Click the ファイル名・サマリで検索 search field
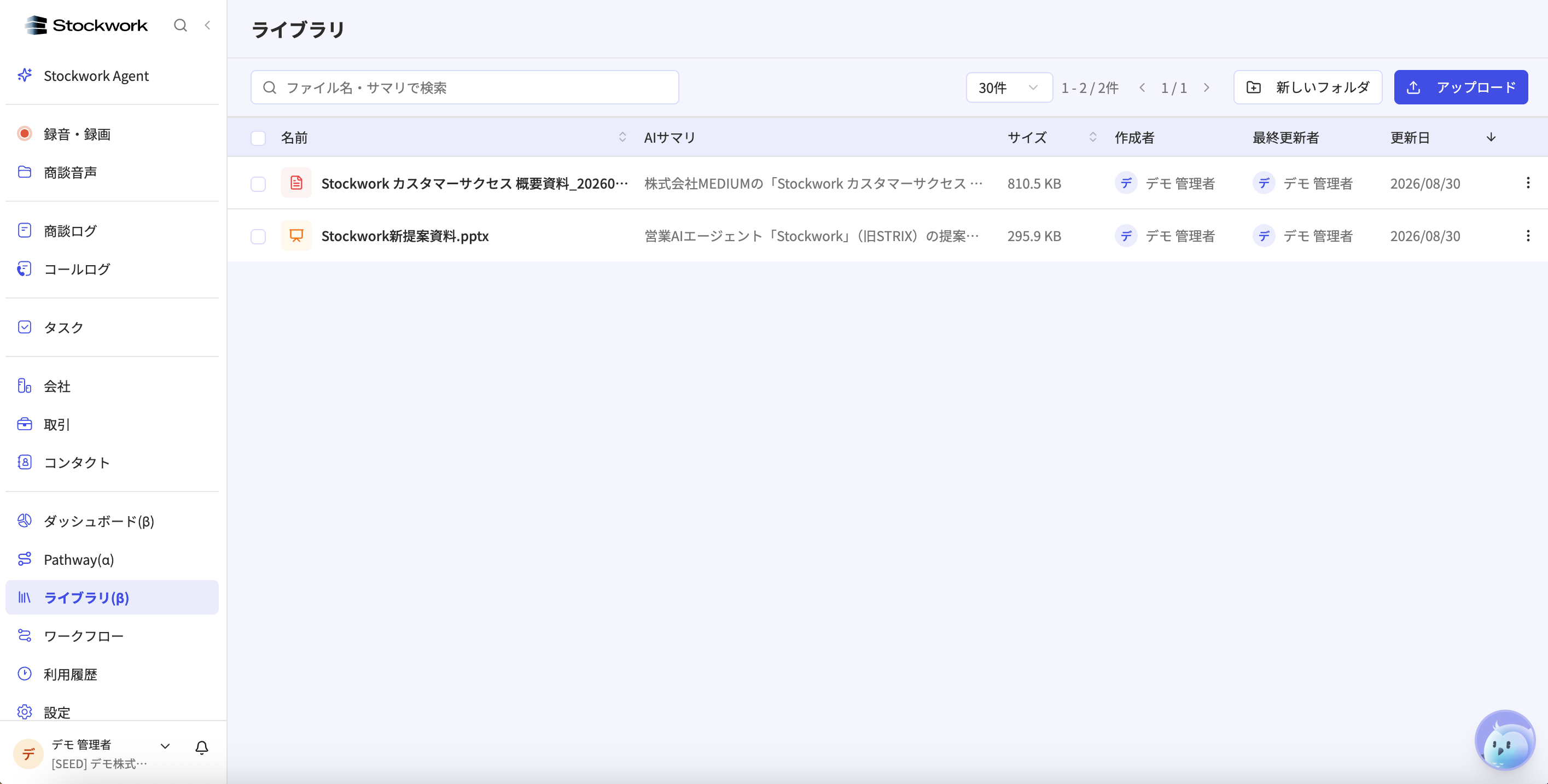 point(464,87)
